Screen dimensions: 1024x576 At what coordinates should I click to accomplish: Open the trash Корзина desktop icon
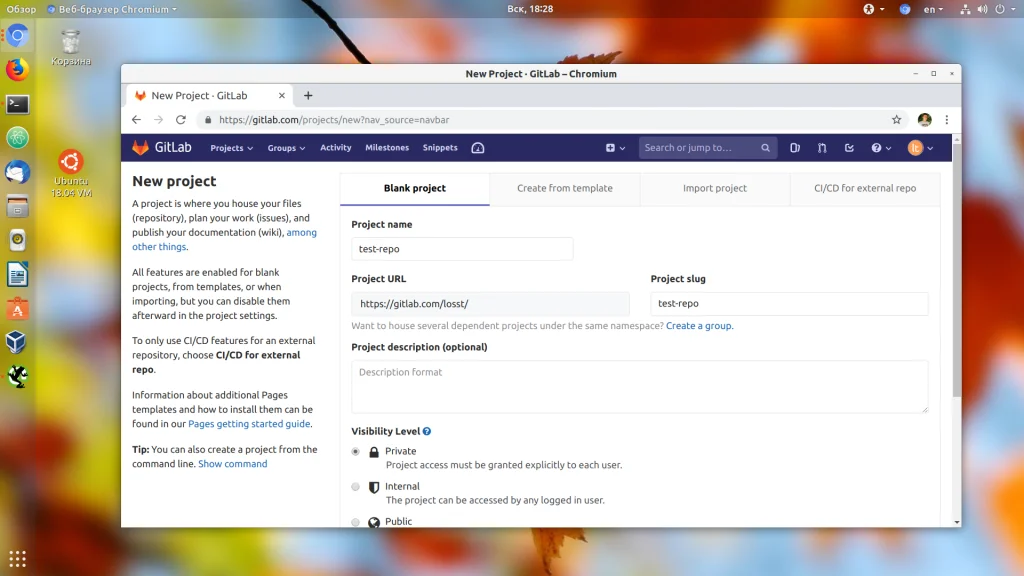coord(71,48)
